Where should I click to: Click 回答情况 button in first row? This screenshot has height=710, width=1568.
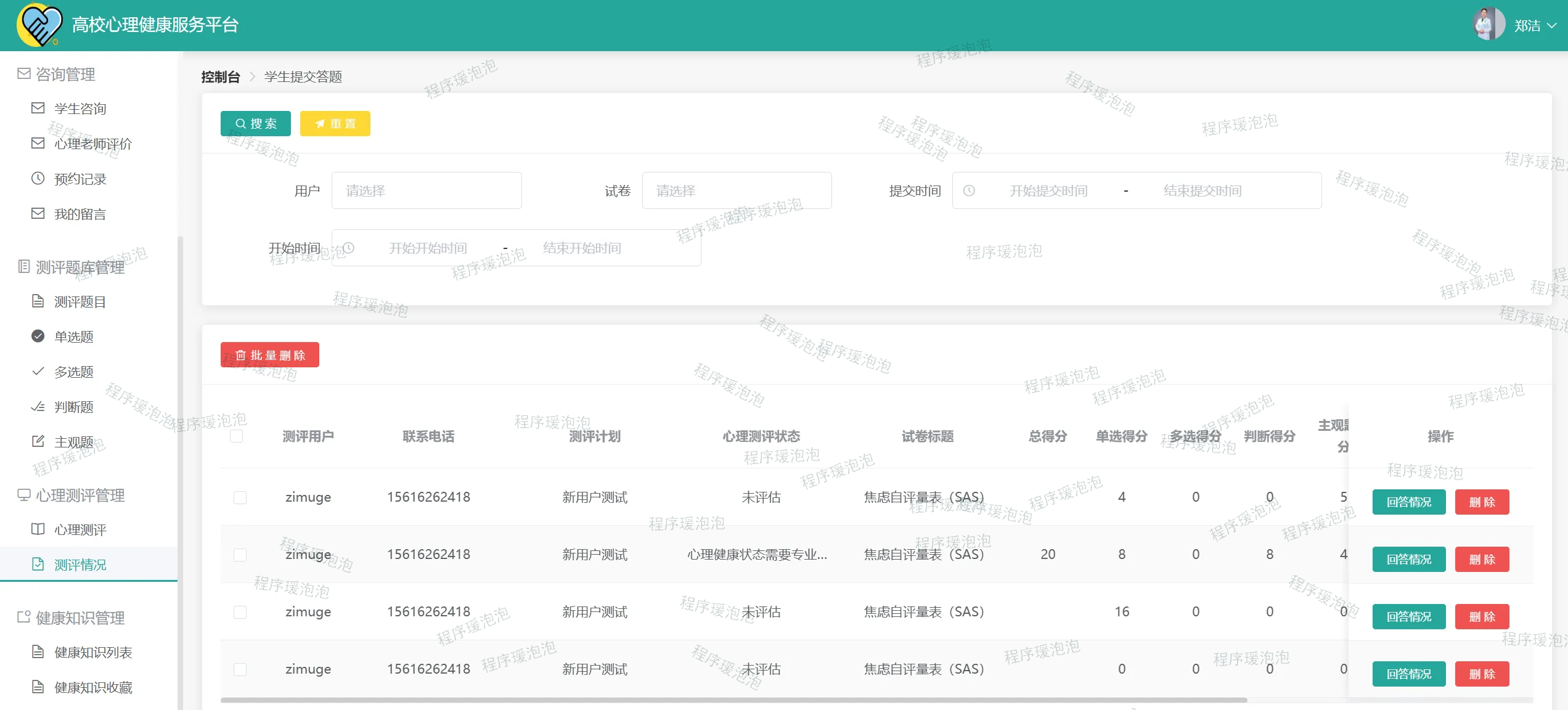[x=1408, y=502]
